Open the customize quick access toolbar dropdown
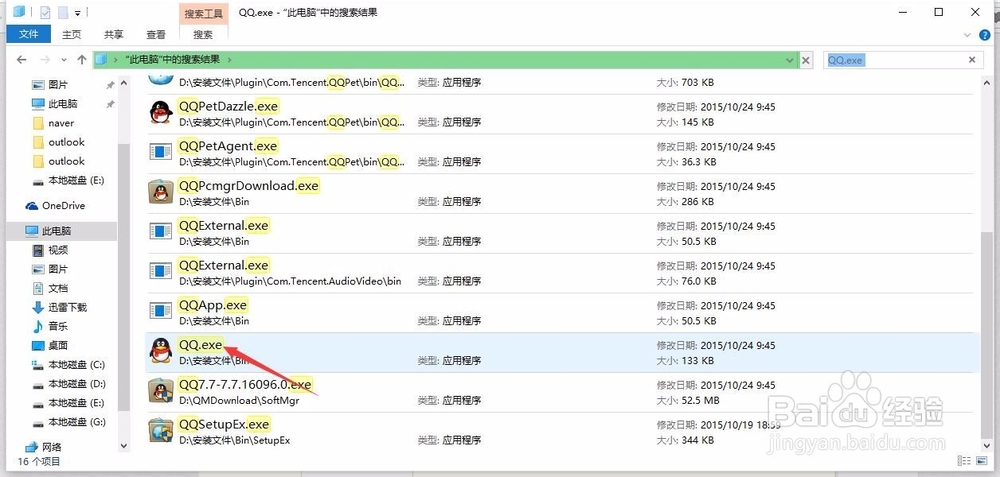The height and width of the screenshot is (477, 1000). [x=77, y=12]
